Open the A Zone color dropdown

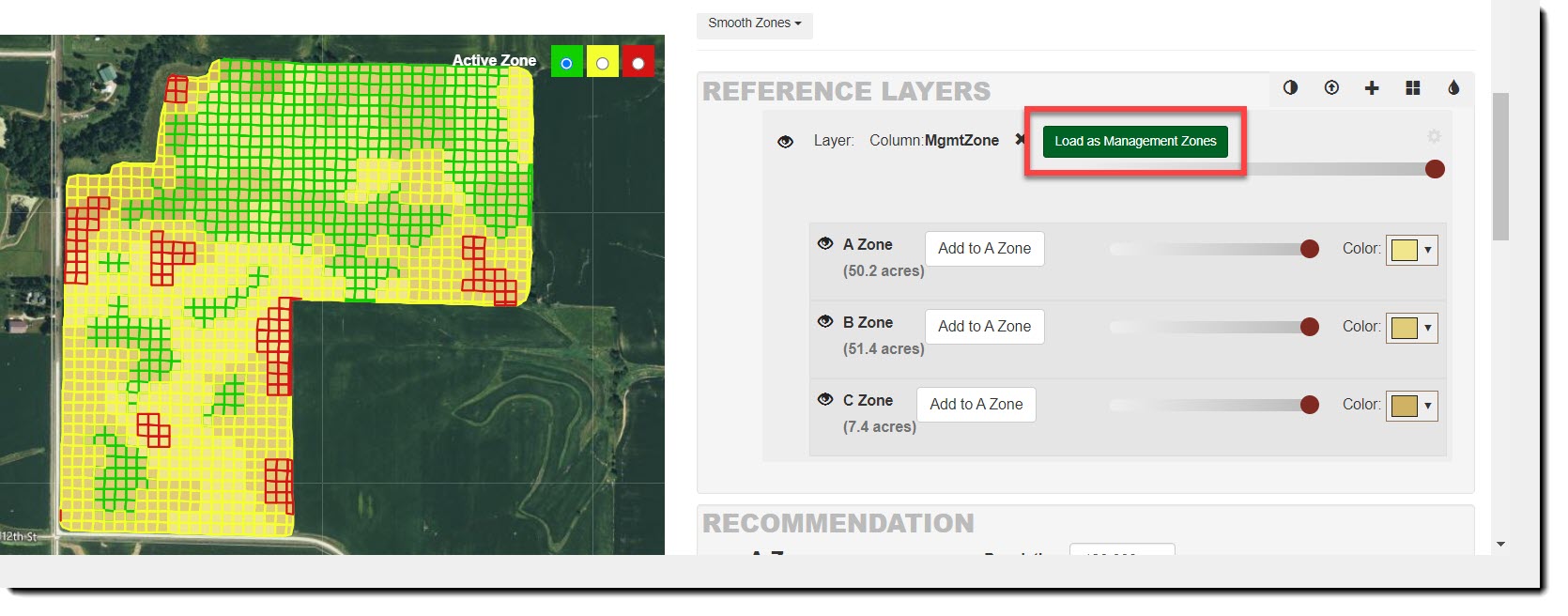(x=1411, y=250)
